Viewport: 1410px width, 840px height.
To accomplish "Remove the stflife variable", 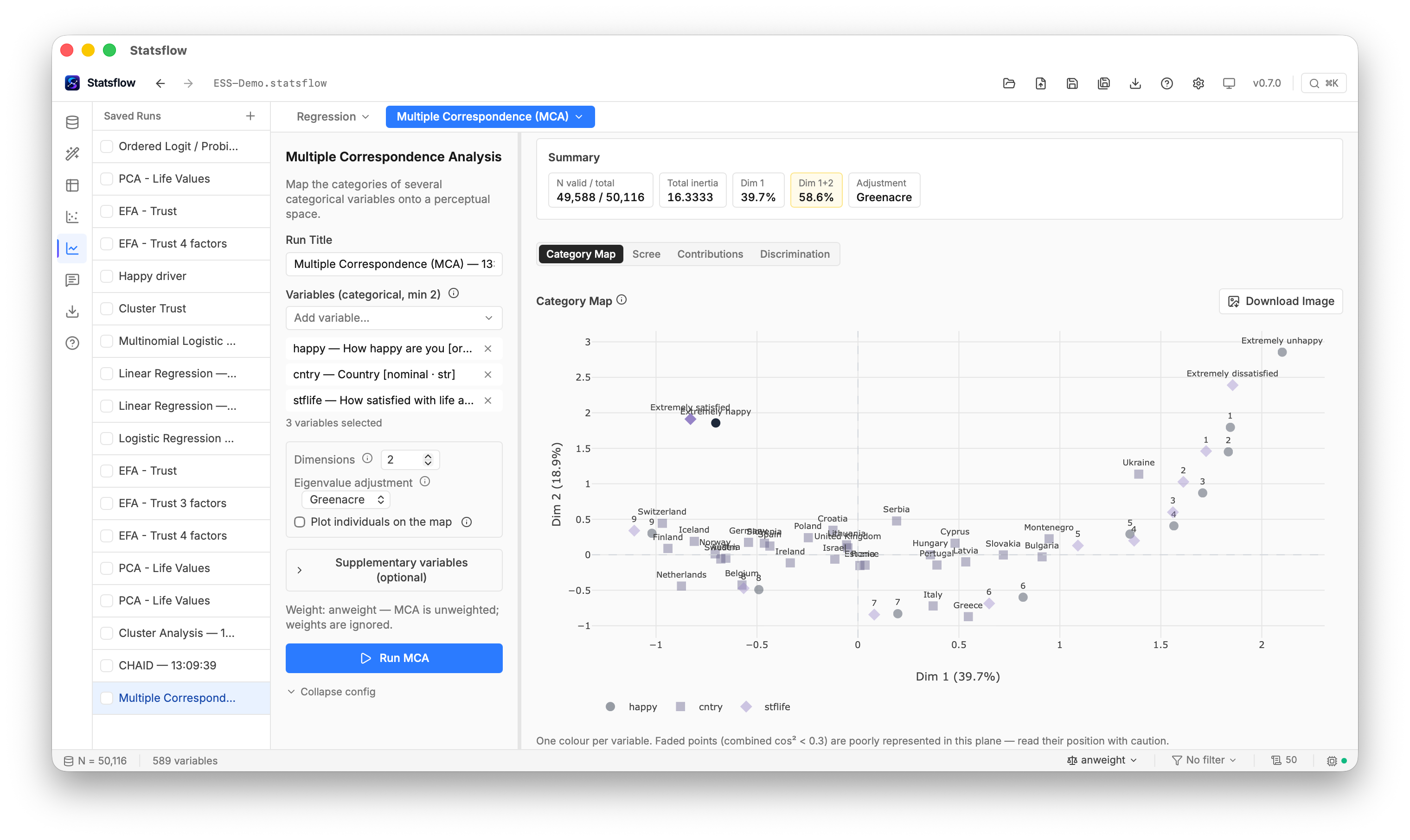I will pyautogui.click(x=488, y=401).
